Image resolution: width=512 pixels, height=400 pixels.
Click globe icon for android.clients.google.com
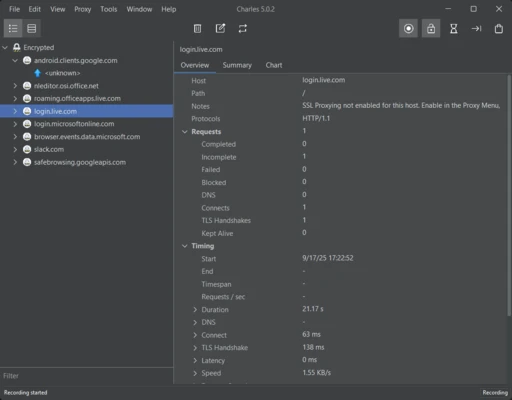coord(27,60)
